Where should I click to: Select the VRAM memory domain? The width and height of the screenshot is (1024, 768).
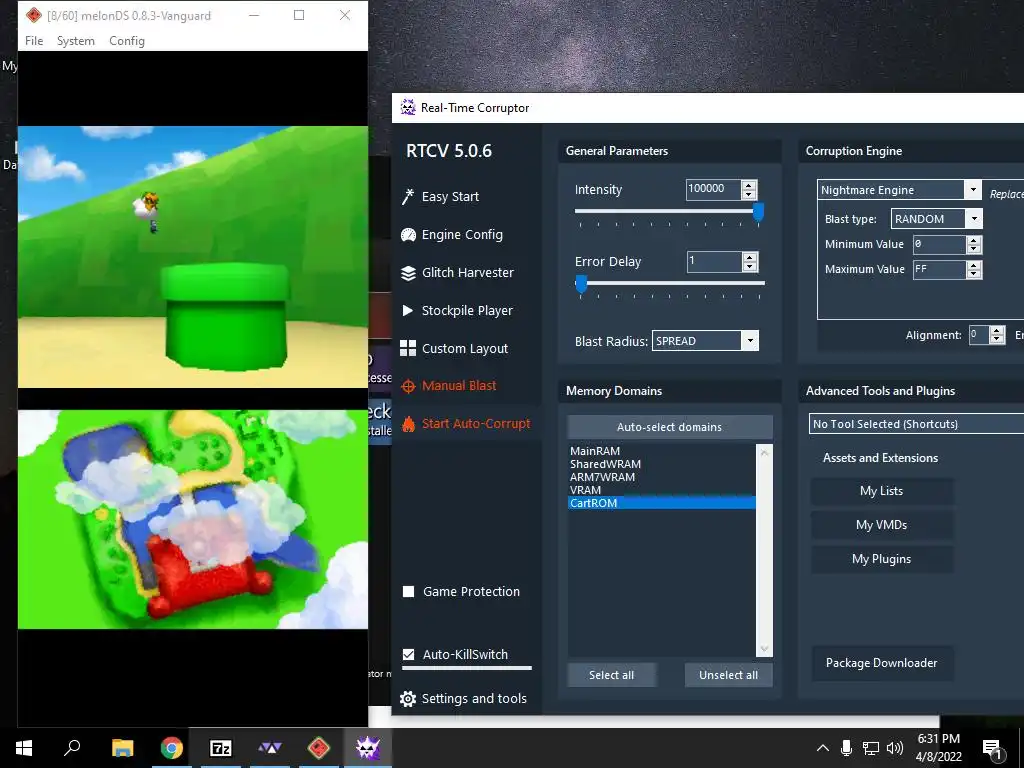662,490
